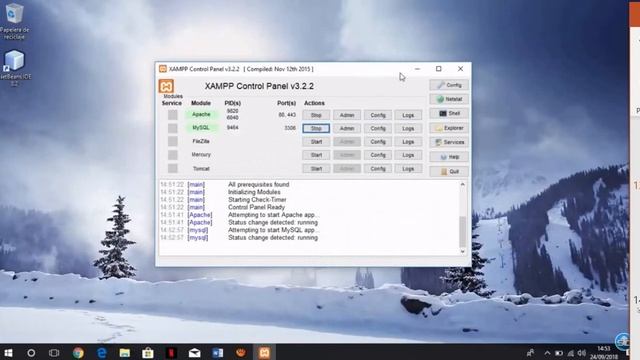640x360 pixels.
Task: Click the XAMPP taskbar icon
Action: [264, 353]
